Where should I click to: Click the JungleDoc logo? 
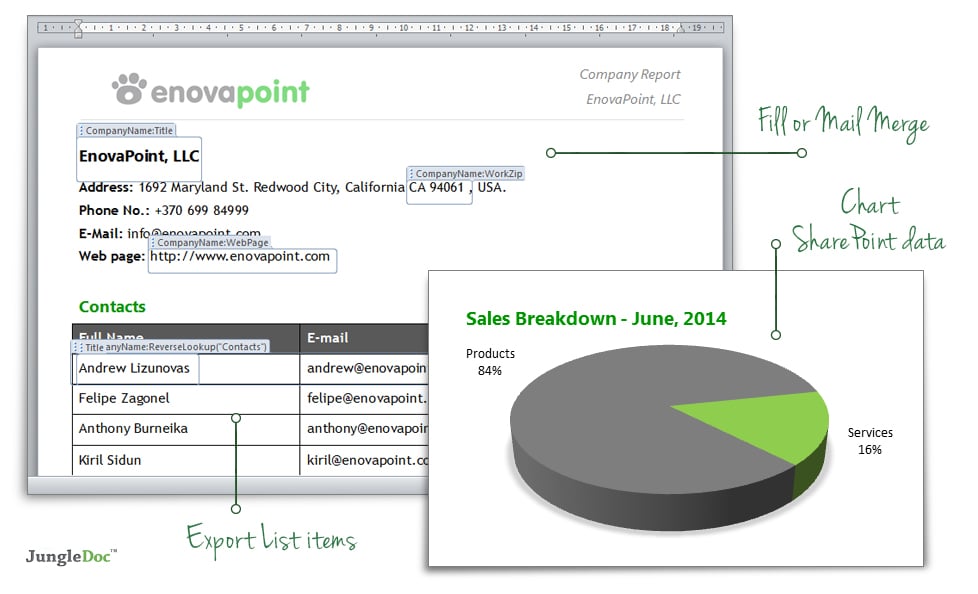point(71,556)
